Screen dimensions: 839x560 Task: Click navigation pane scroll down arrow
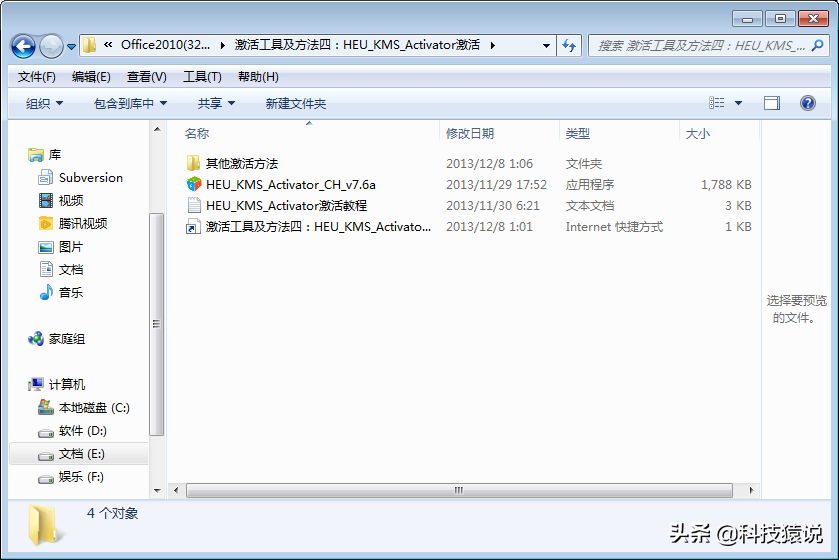coord(157,490)
